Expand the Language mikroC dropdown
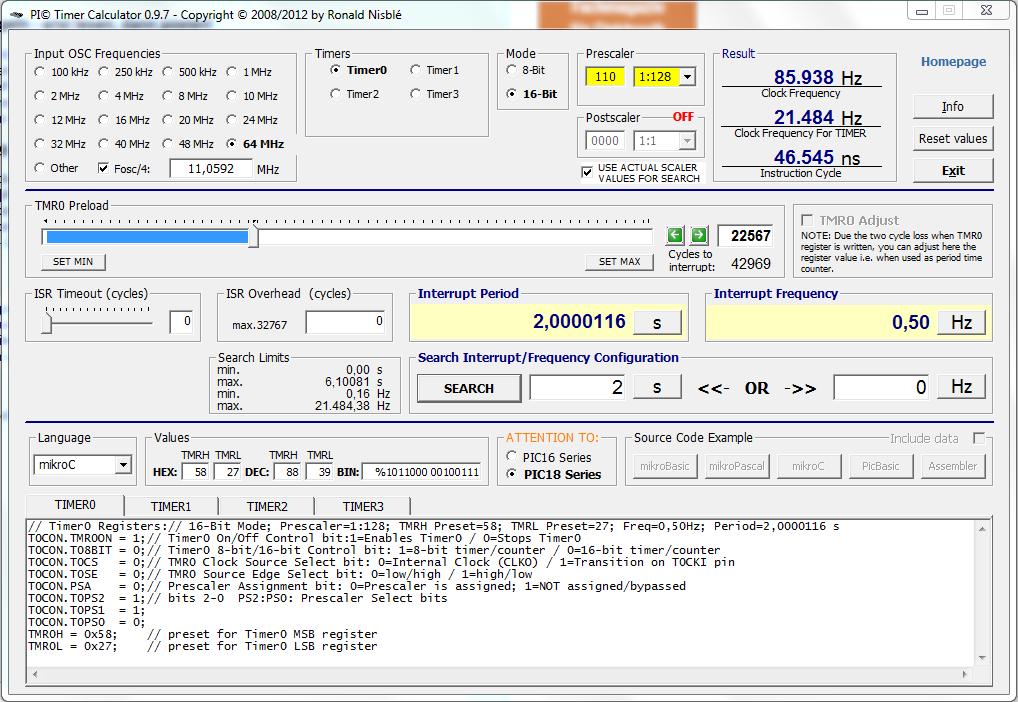Screen dimensions: 1018x702 click(122, 465)
